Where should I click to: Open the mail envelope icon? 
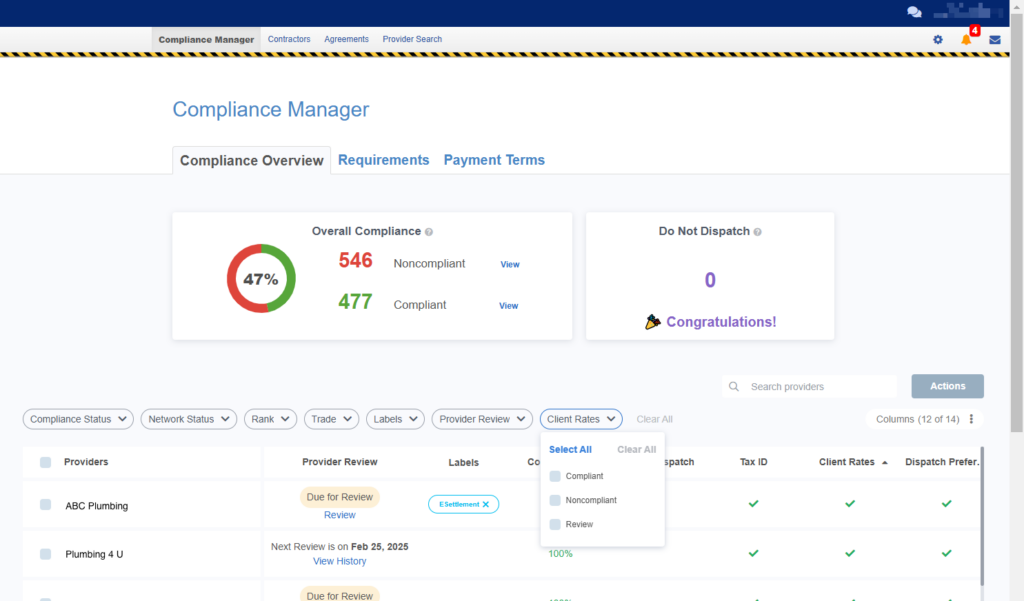click(995, 40)
